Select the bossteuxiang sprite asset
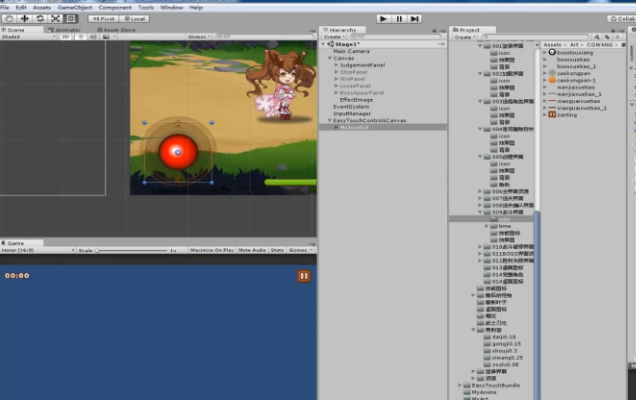 pos(574,53)
